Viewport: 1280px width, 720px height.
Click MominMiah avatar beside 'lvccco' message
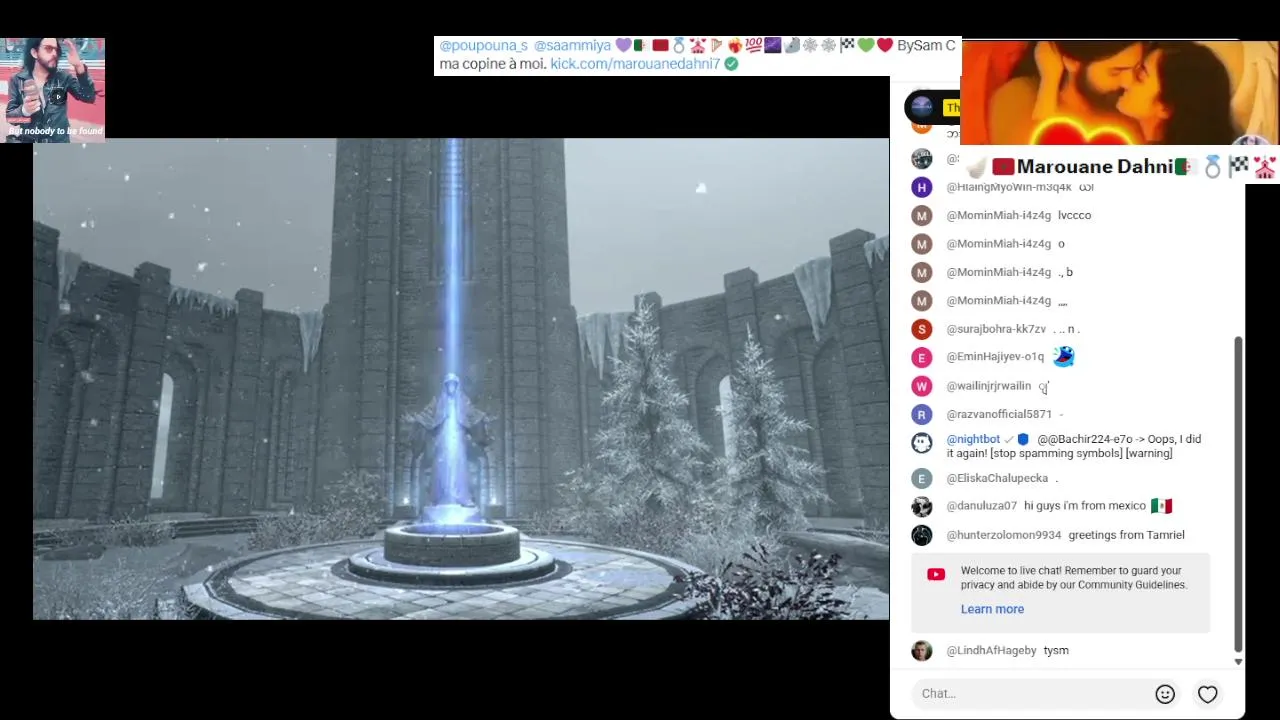click(922, 215)
